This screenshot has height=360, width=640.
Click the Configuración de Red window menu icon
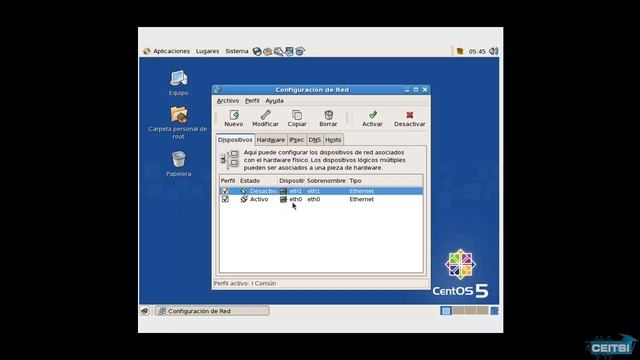point(218,90)
